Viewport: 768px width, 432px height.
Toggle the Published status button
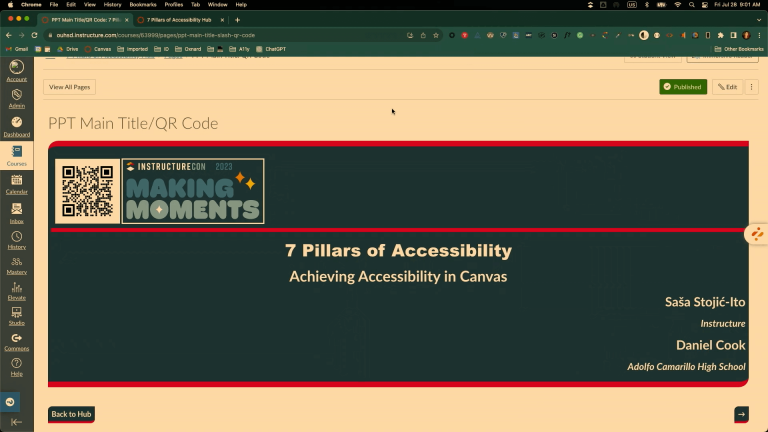pos(683,87)
